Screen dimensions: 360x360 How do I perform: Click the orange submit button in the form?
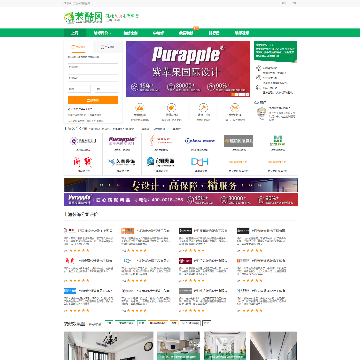point(93,100)
